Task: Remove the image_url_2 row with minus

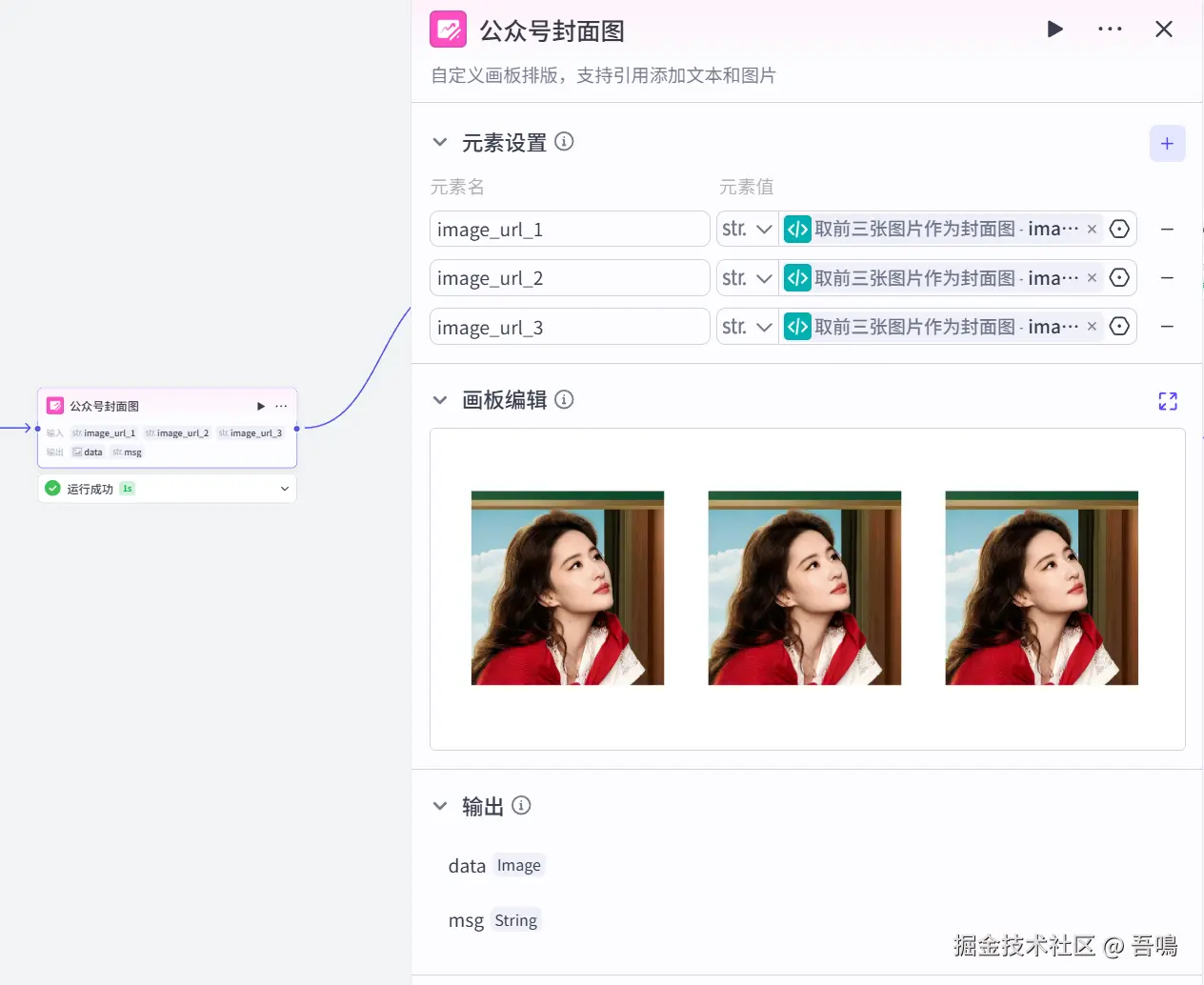Action: [1167, 278]
